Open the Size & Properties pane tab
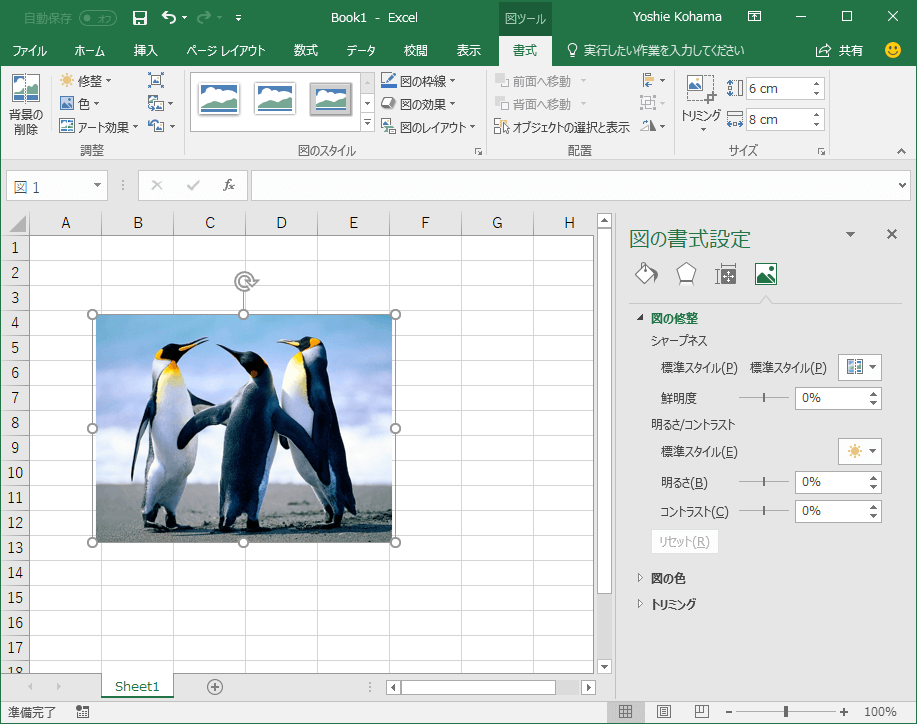 tap(726, 274)
